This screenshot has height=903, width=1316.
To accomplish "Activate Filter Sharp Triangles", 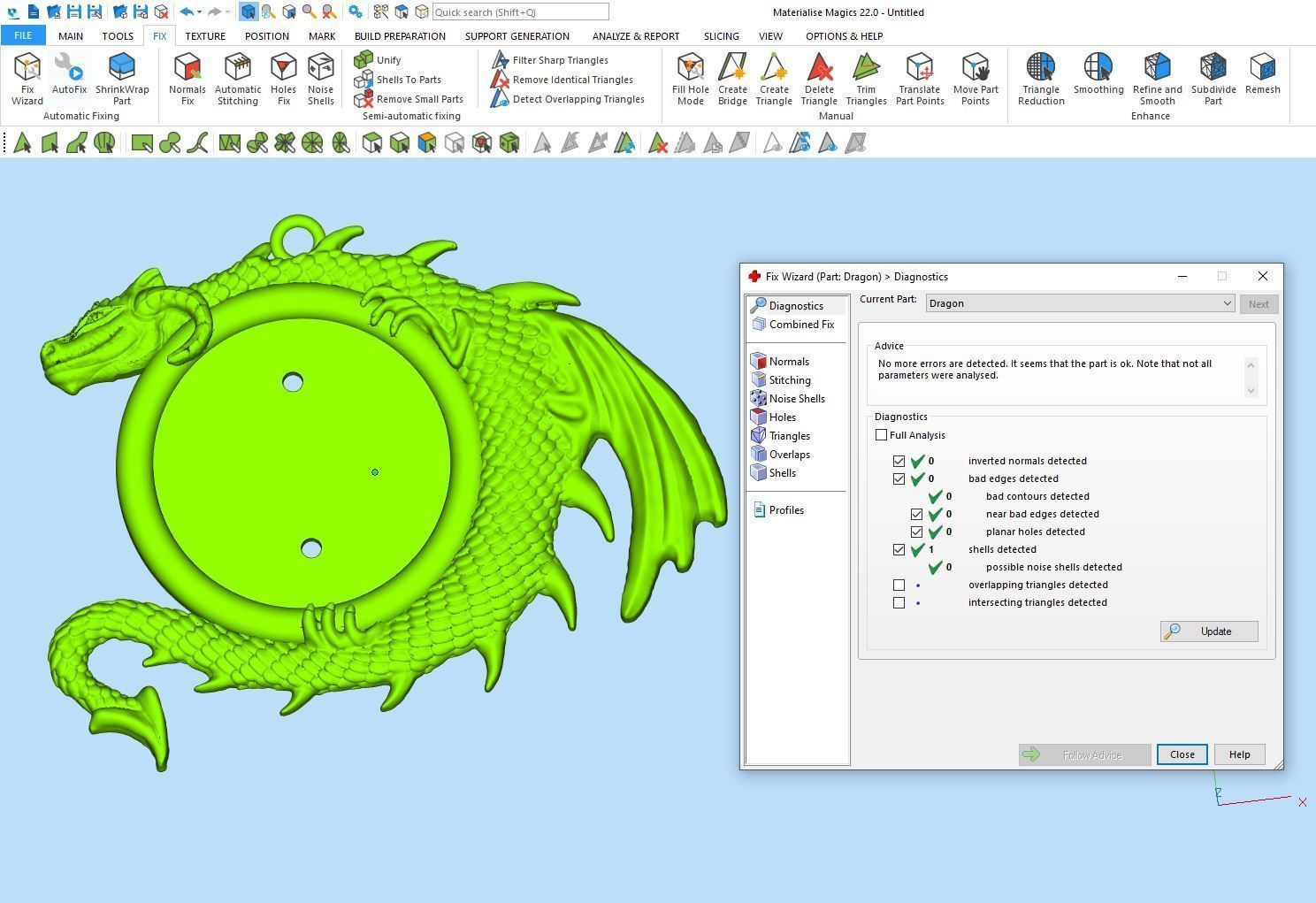I will coord(550,60).
